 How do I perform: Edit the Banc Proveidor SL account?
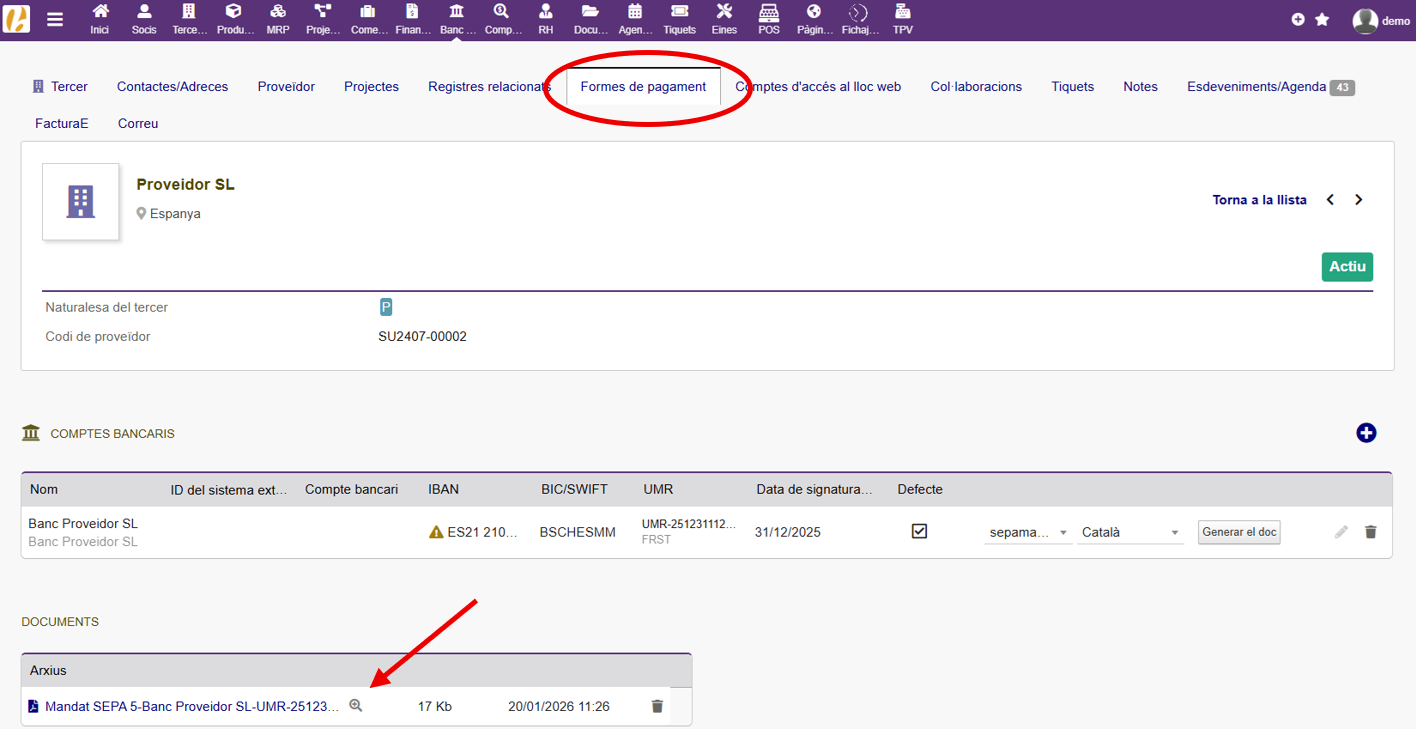1341,532
